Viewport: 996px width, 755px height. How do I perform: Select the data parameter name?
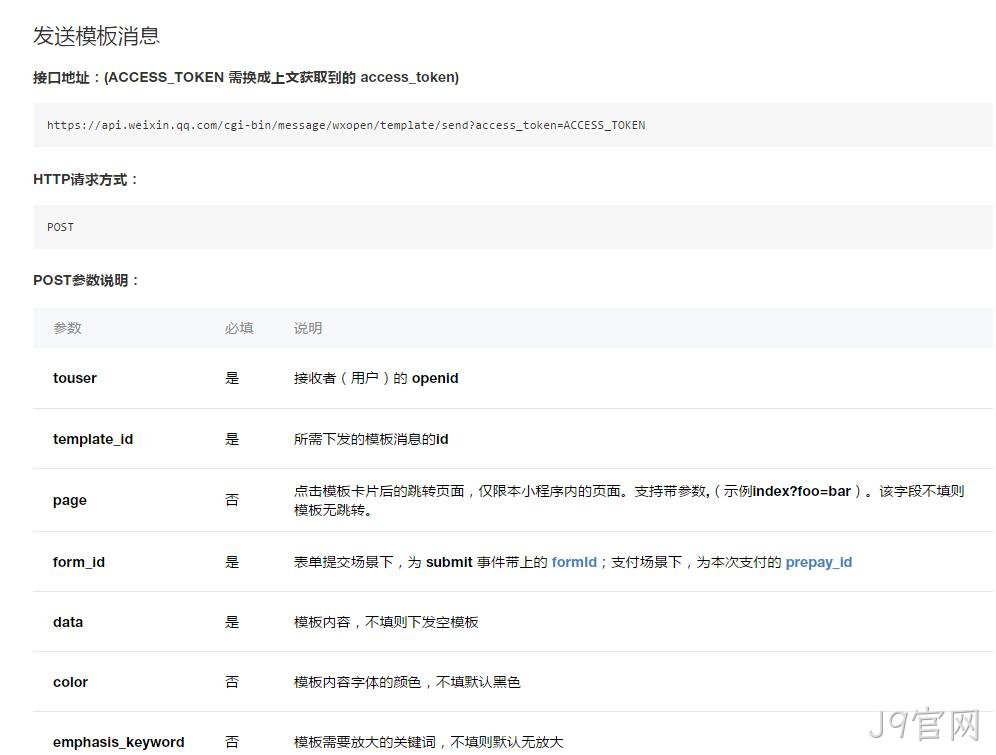(x=68, y=622)
